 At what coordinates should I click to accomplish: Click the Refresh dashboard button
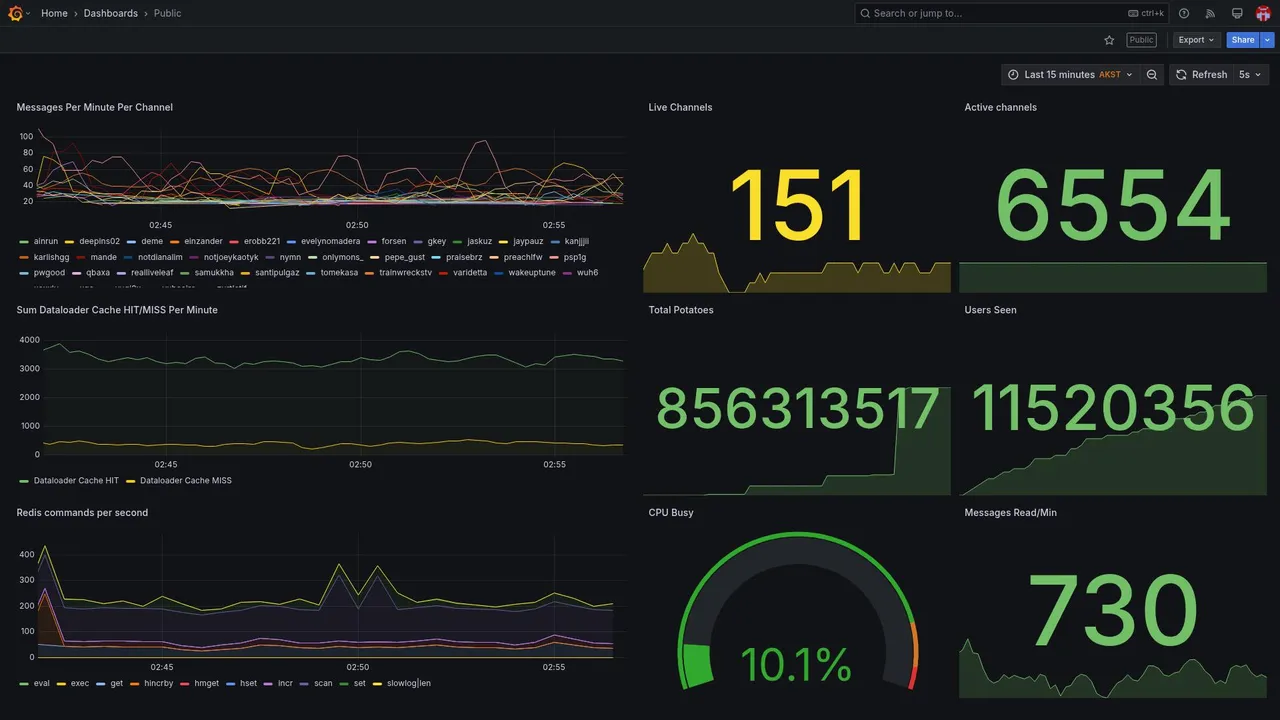1200,75
